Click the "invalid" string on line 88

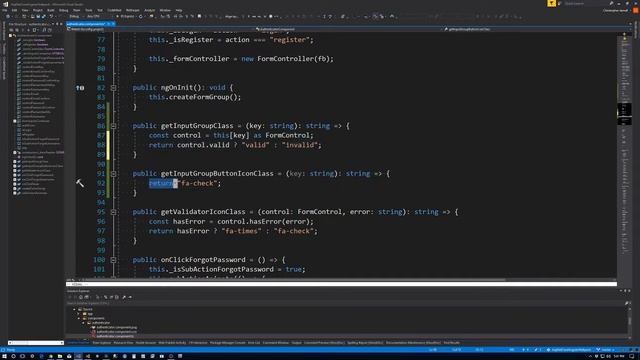(300, 145)
